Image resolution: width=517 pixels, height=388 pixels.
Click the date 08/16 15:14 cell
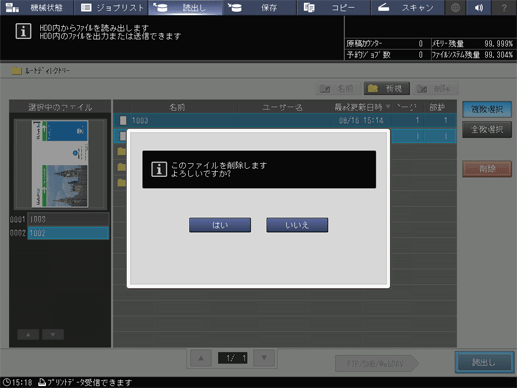coord(361,120)
